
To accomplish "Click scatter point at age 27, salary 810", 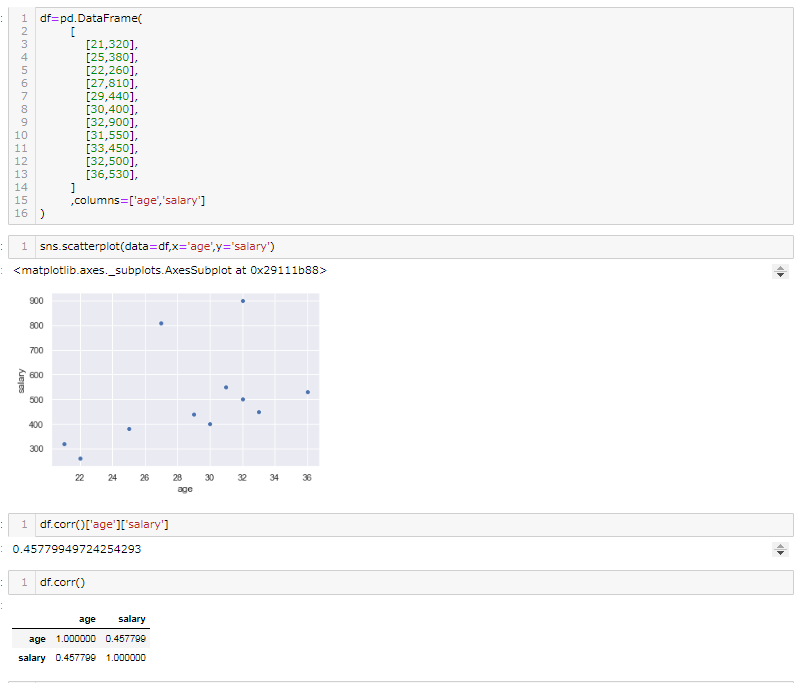I will tap(161, 324).
